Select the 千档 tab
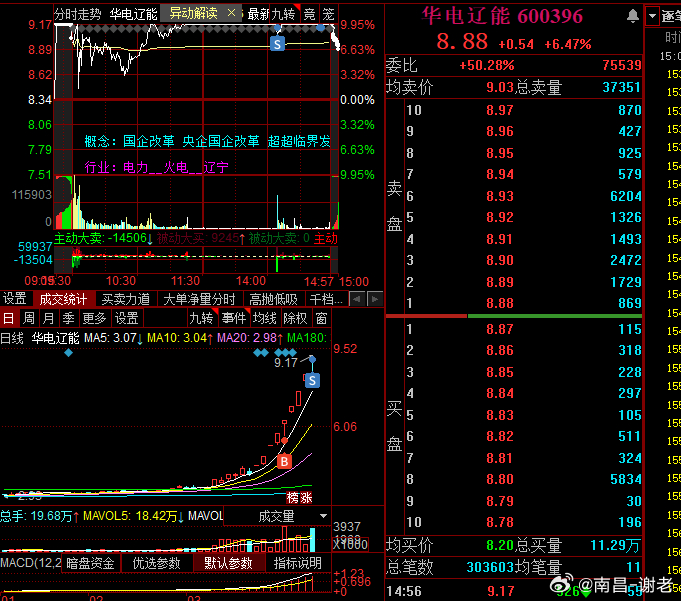 pyautogui.click(x=326, y=299)
